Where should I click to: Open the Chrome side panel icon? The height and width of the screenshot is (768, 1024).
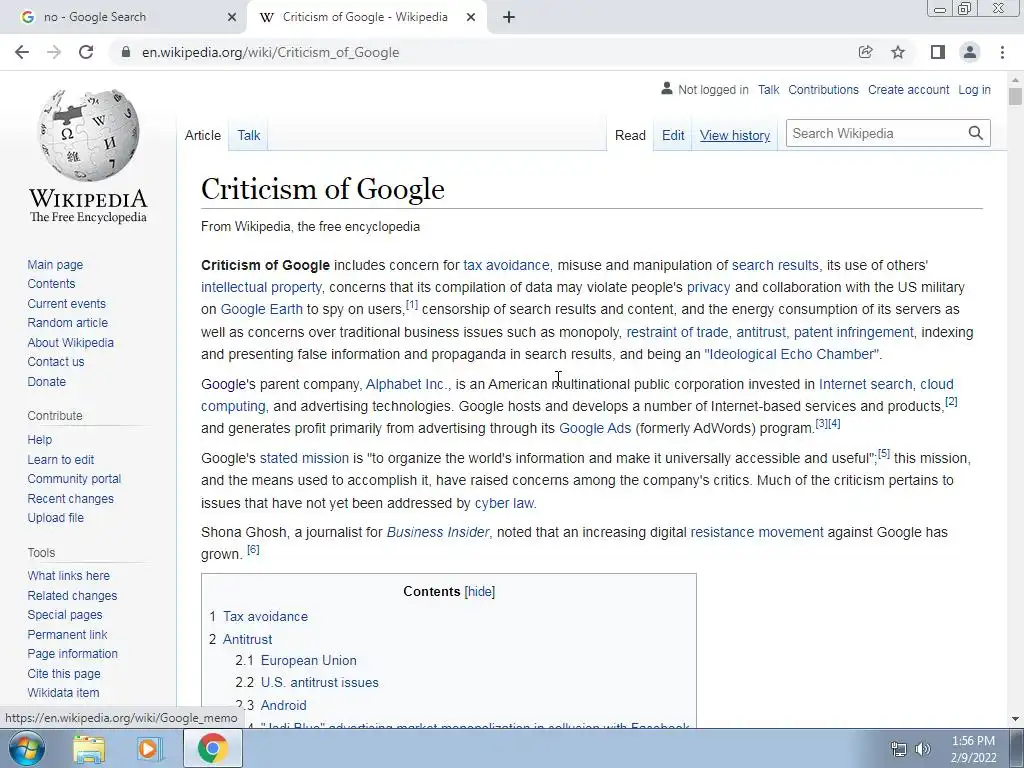click(x=937, y=52)
